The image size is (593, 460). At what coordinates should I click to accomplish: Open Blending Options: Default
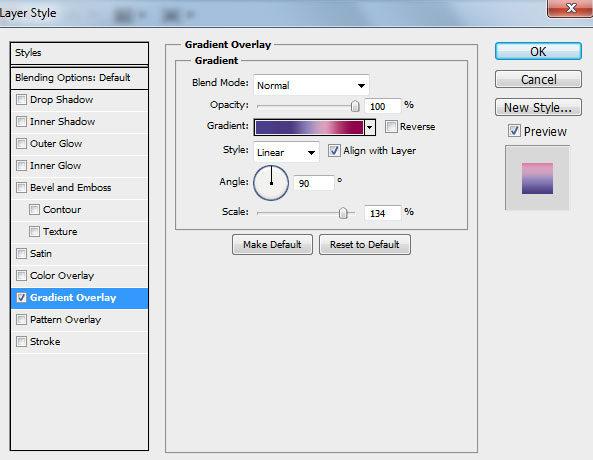point(79,78)
